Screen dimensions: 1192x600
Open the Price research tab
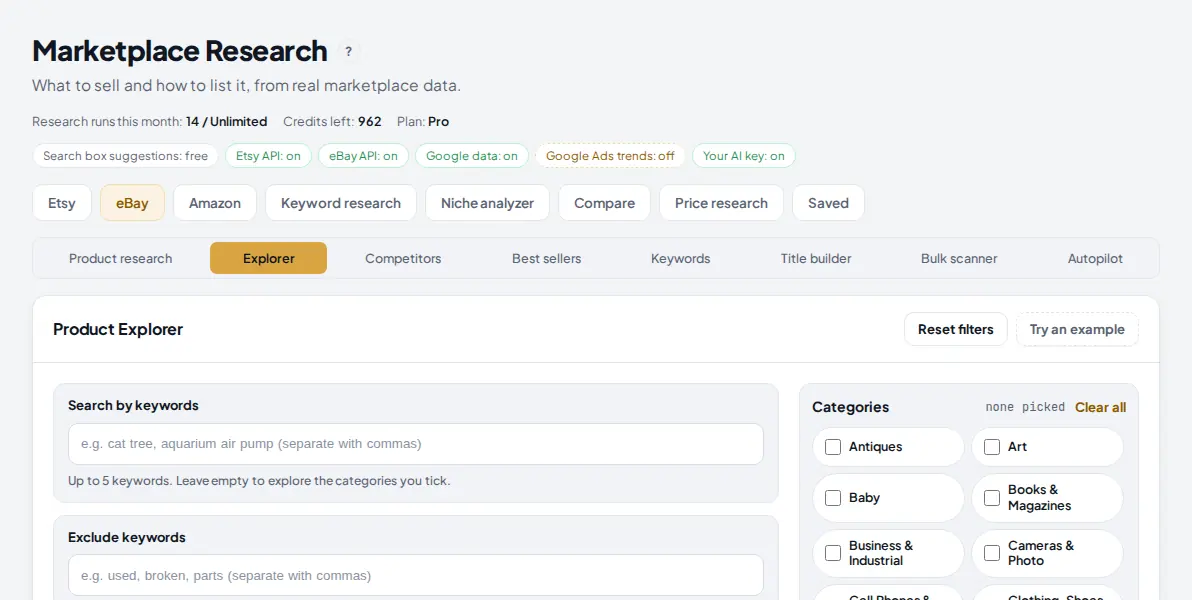tap(721, 203)
